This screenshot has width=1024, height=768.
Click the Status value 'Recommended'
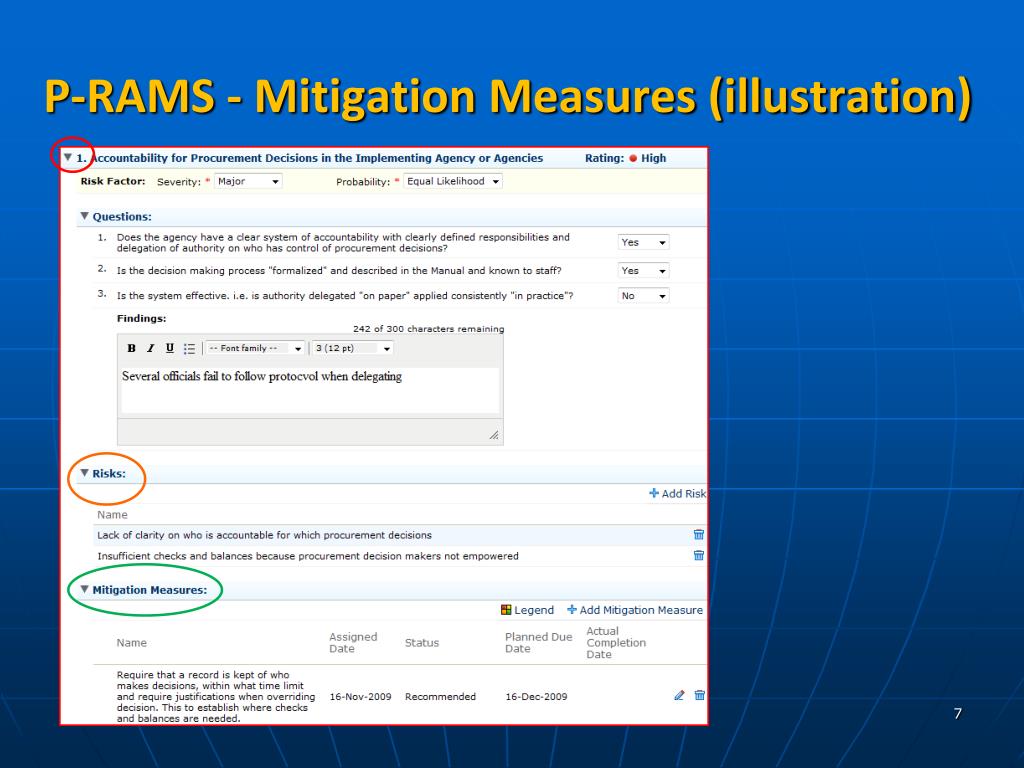pos(440,697)
